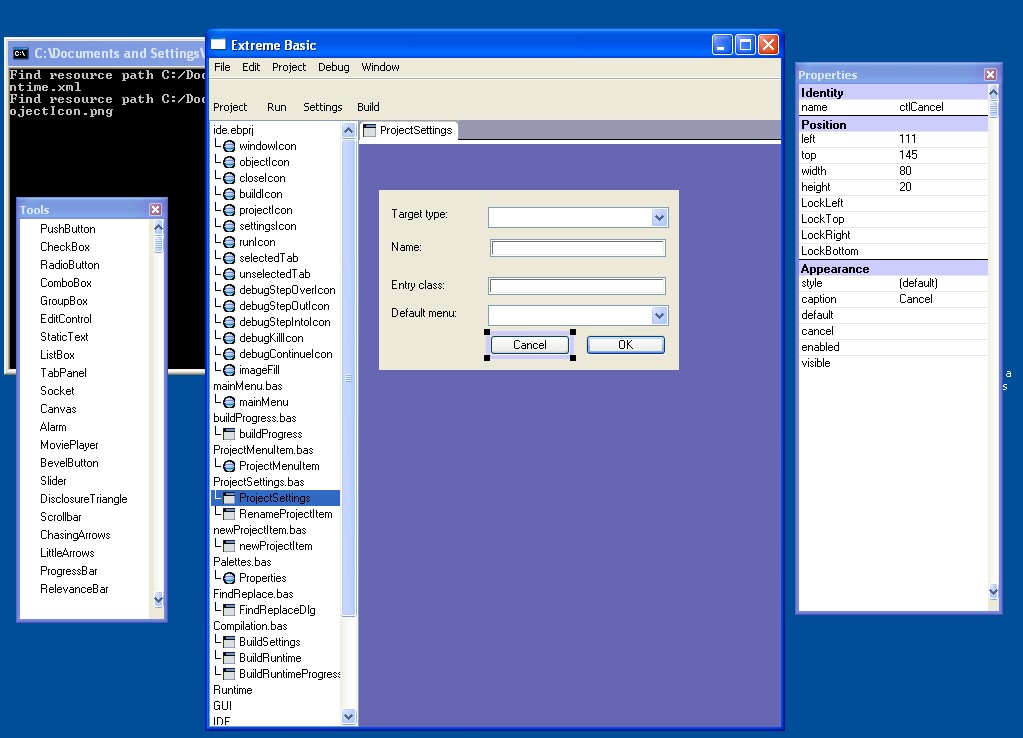
Task: Open the Project menu in the menu bar
Action: click(289, 67)
